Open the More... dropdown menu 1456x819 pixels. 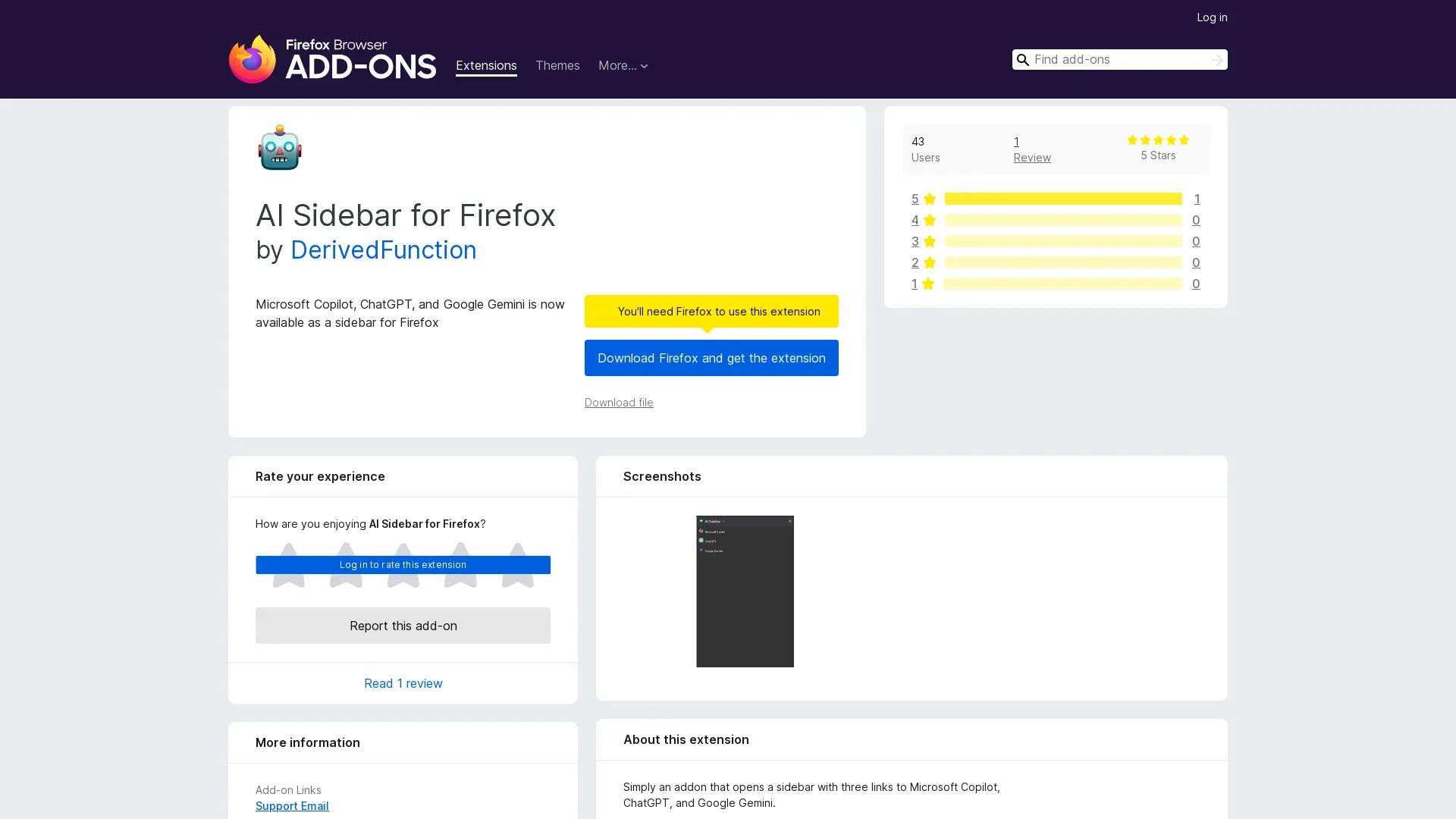[x=623, y=66]
